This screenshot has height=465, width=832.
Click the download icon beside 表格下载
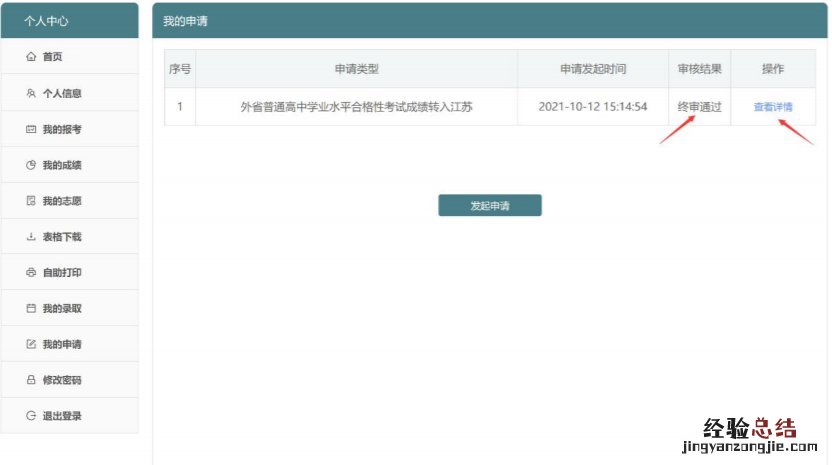click(31, 237)
